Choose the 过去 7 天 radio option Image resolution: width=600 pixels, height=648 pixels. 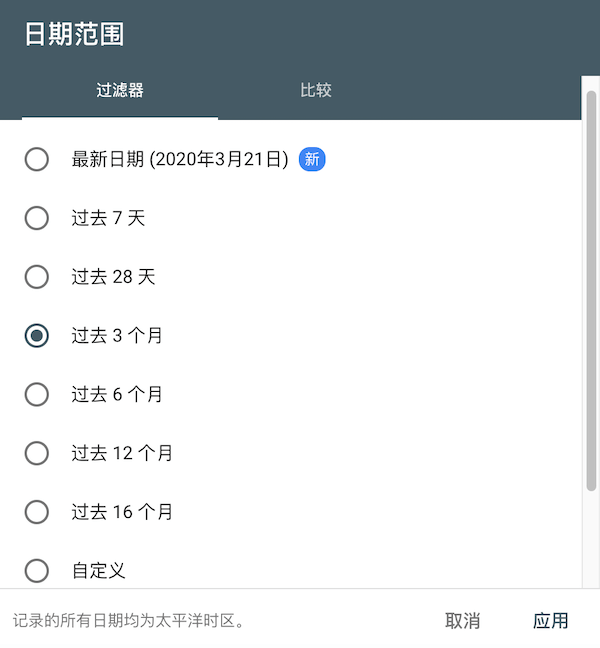pyautogui.click(x=37, y=218)
